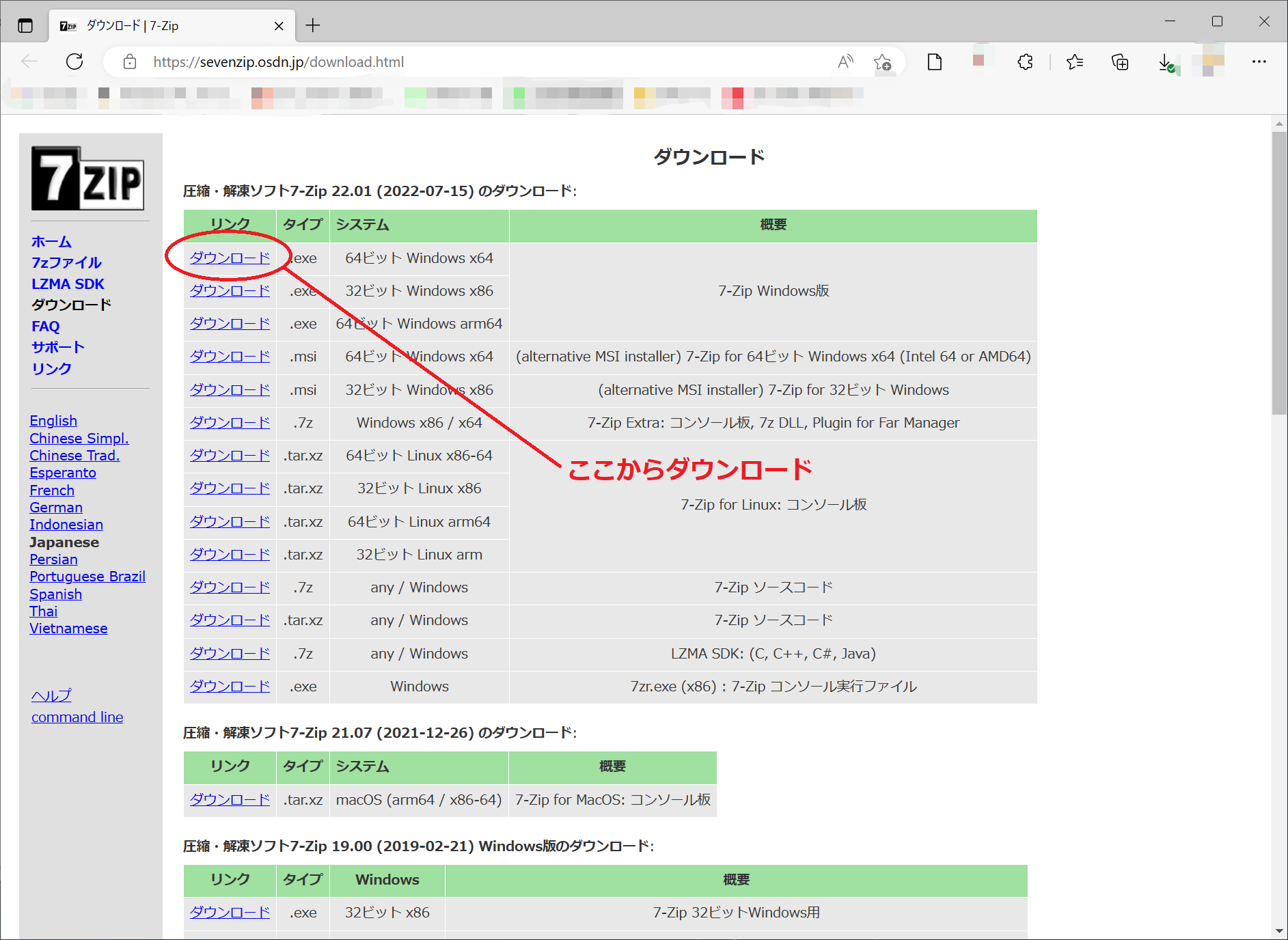Switch language to French

point(52,490)
